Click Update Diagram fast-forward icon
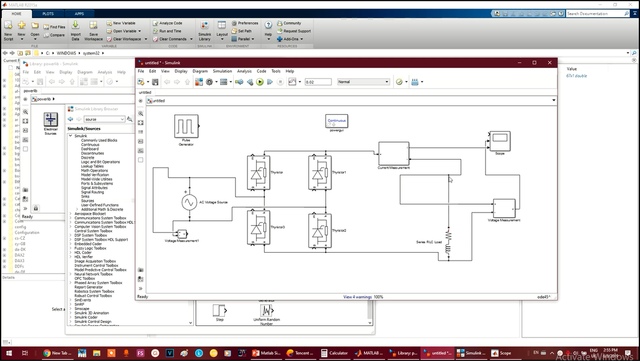Screen dimensions: 640x361 [239, 82]
